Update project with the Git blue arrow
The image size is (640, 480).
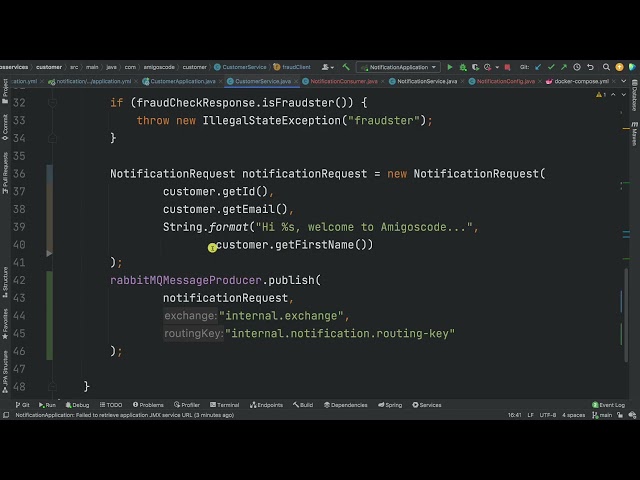pyautogui.click(x=538, y=67)
